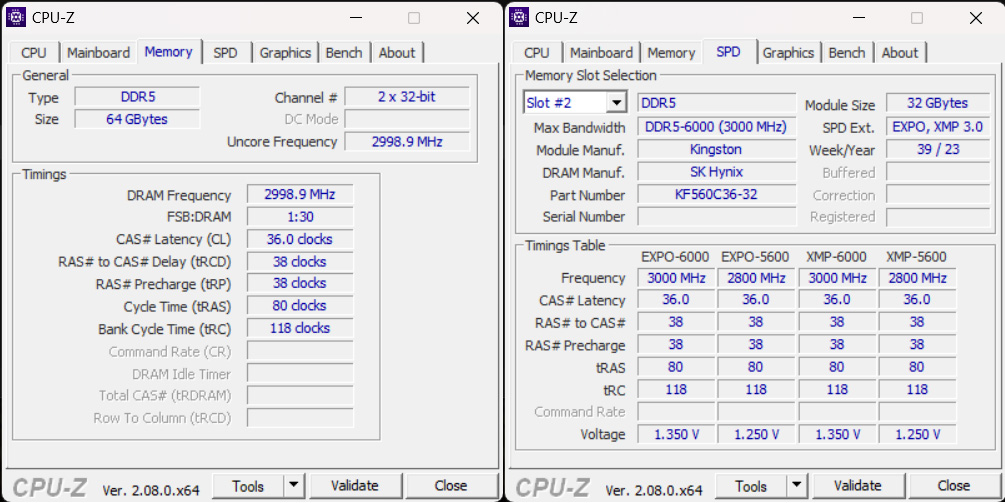Click the tRP 38 clocks value field
This screenshot has height=503, width=1005.
300,283
